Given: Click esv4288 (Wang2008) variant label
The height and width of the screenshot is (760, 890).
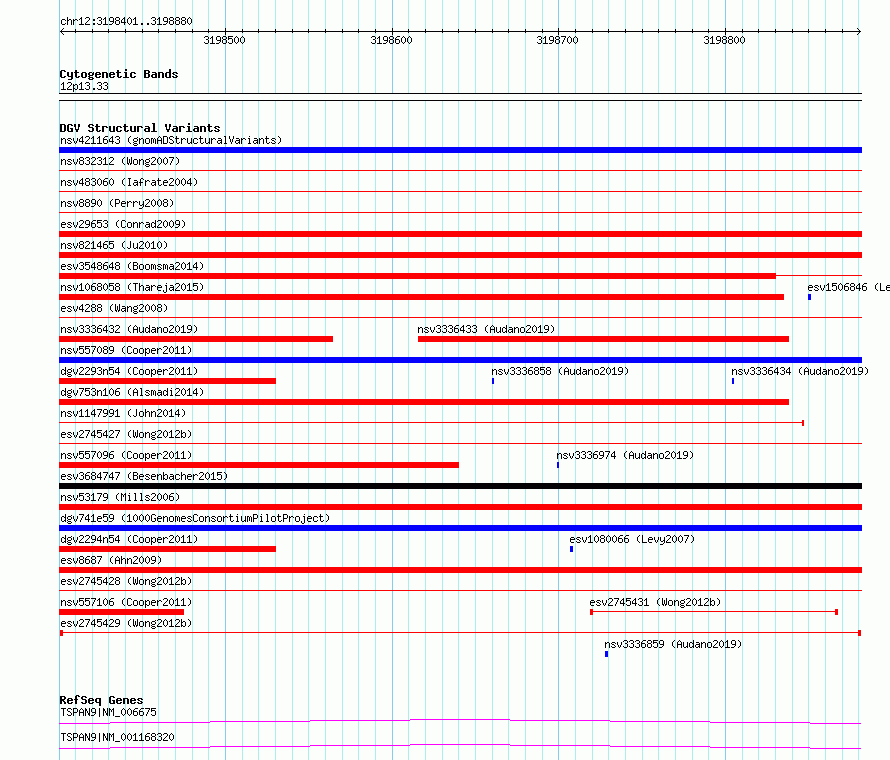Looking at the screenshot, I should click(x=114, y=308).
